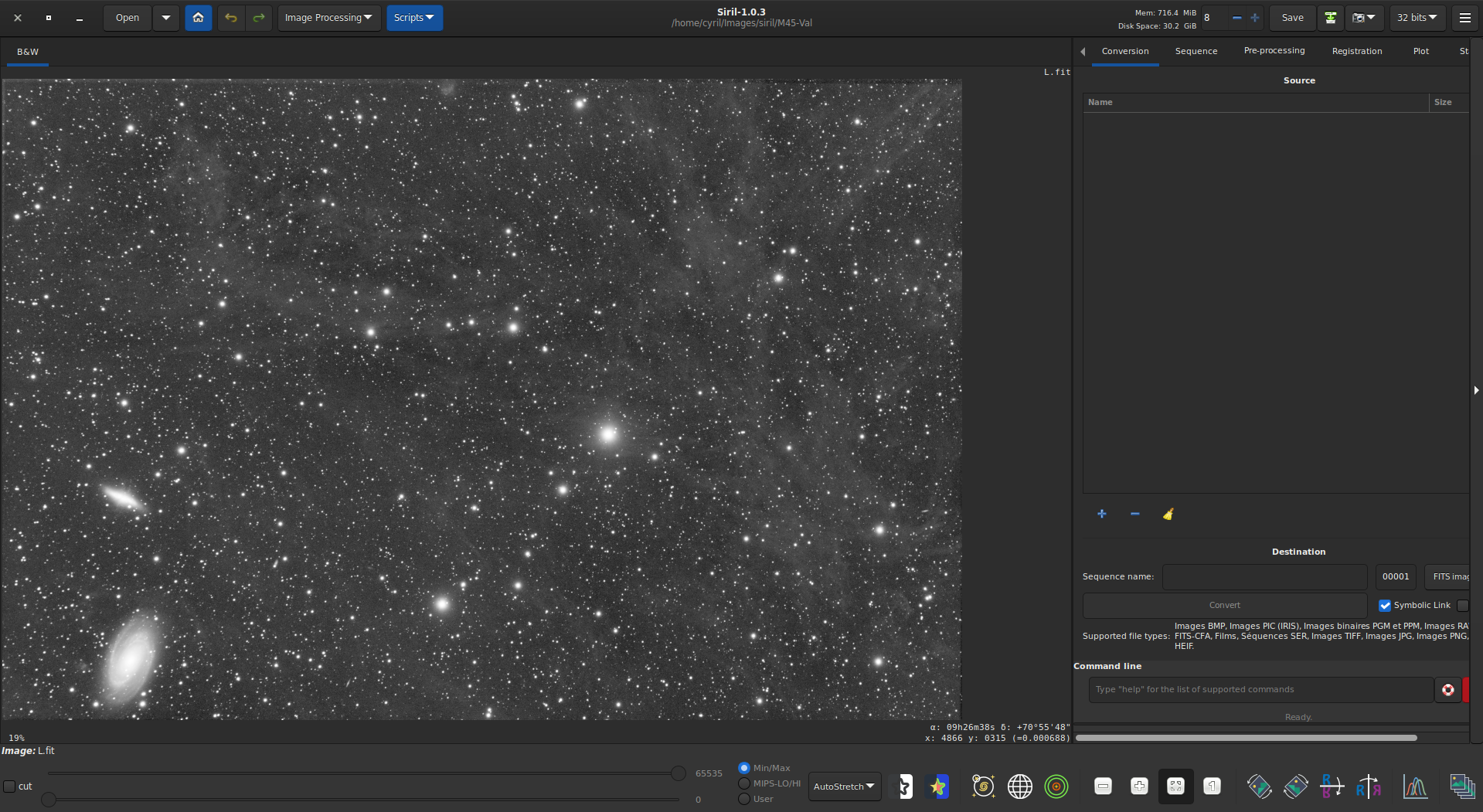Click the command-line help lifesaver icon

[1447, 689]
